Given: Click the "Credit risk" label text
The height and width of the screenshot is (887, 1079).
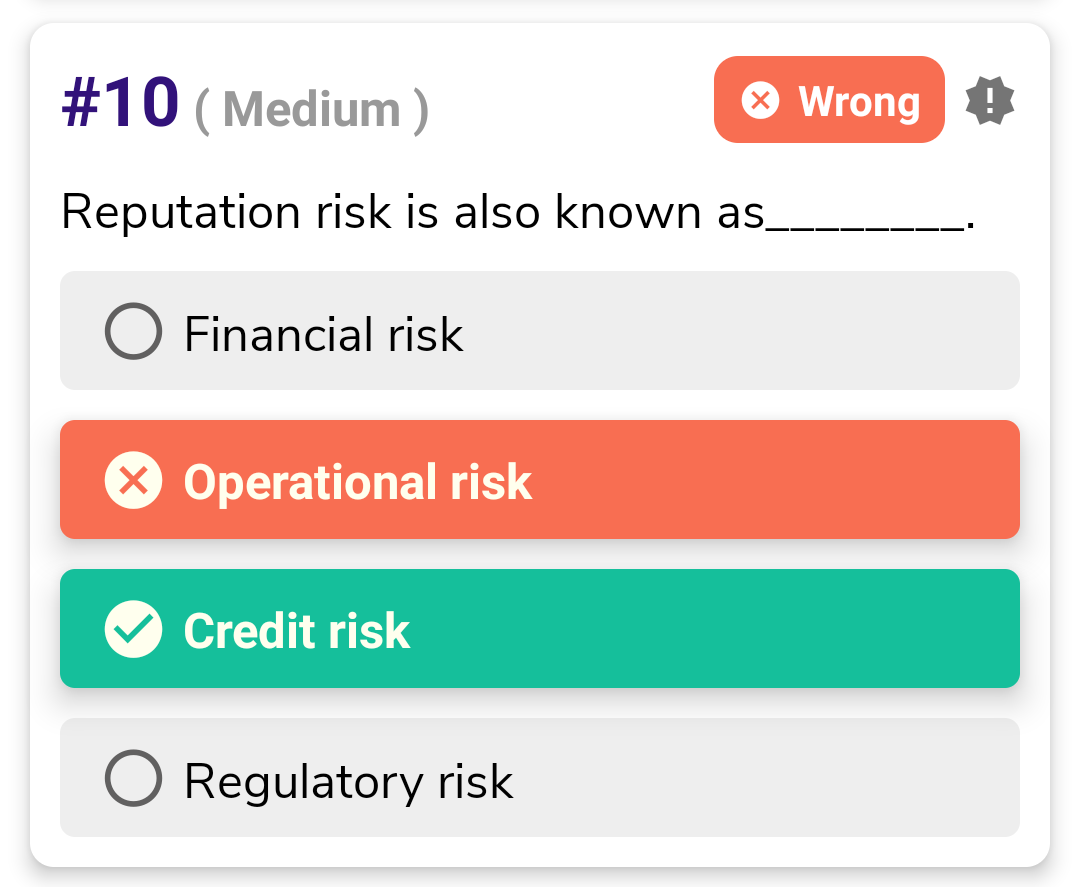Looking at the screenshot, I should (x=296, y=631).
